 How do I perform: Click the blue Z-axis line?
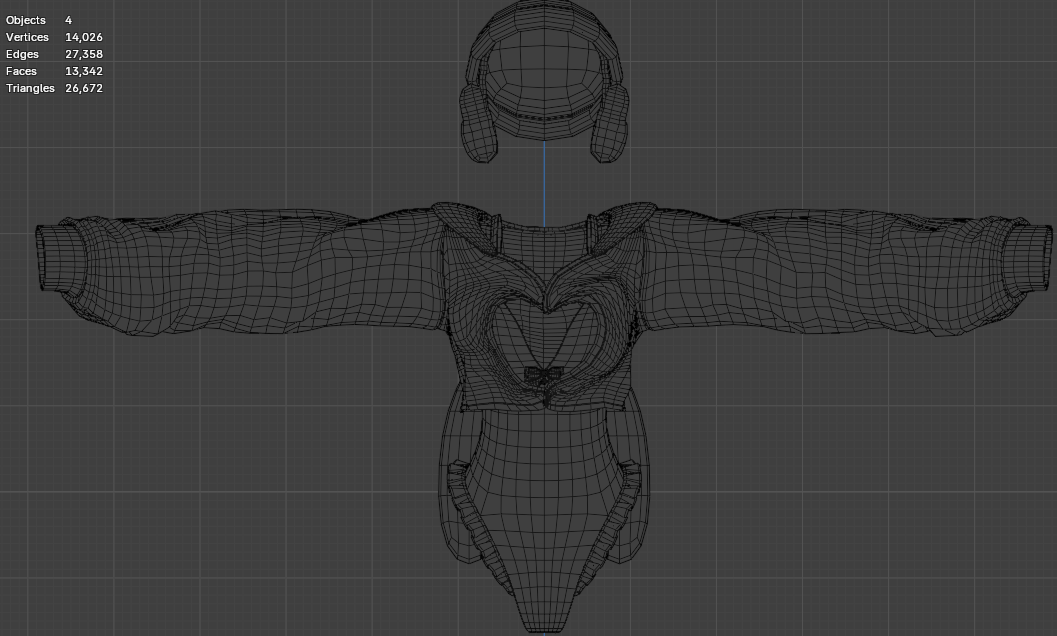tap(544, 185)
